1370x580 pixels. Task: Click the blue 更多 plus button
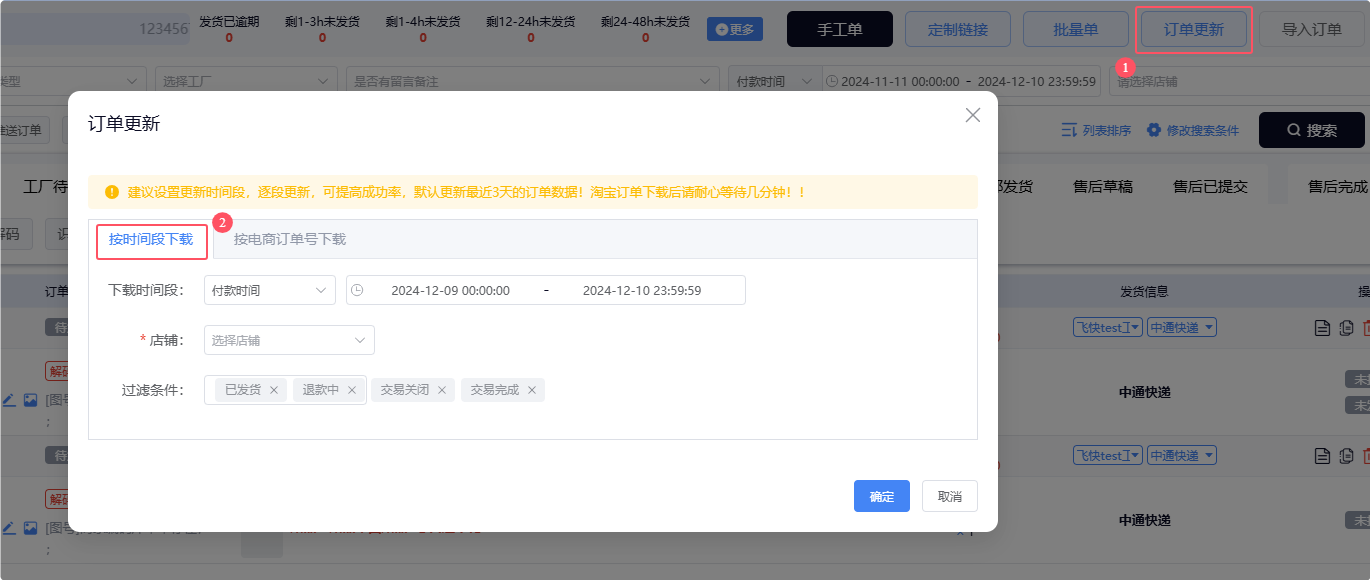(x=734, y=29)
